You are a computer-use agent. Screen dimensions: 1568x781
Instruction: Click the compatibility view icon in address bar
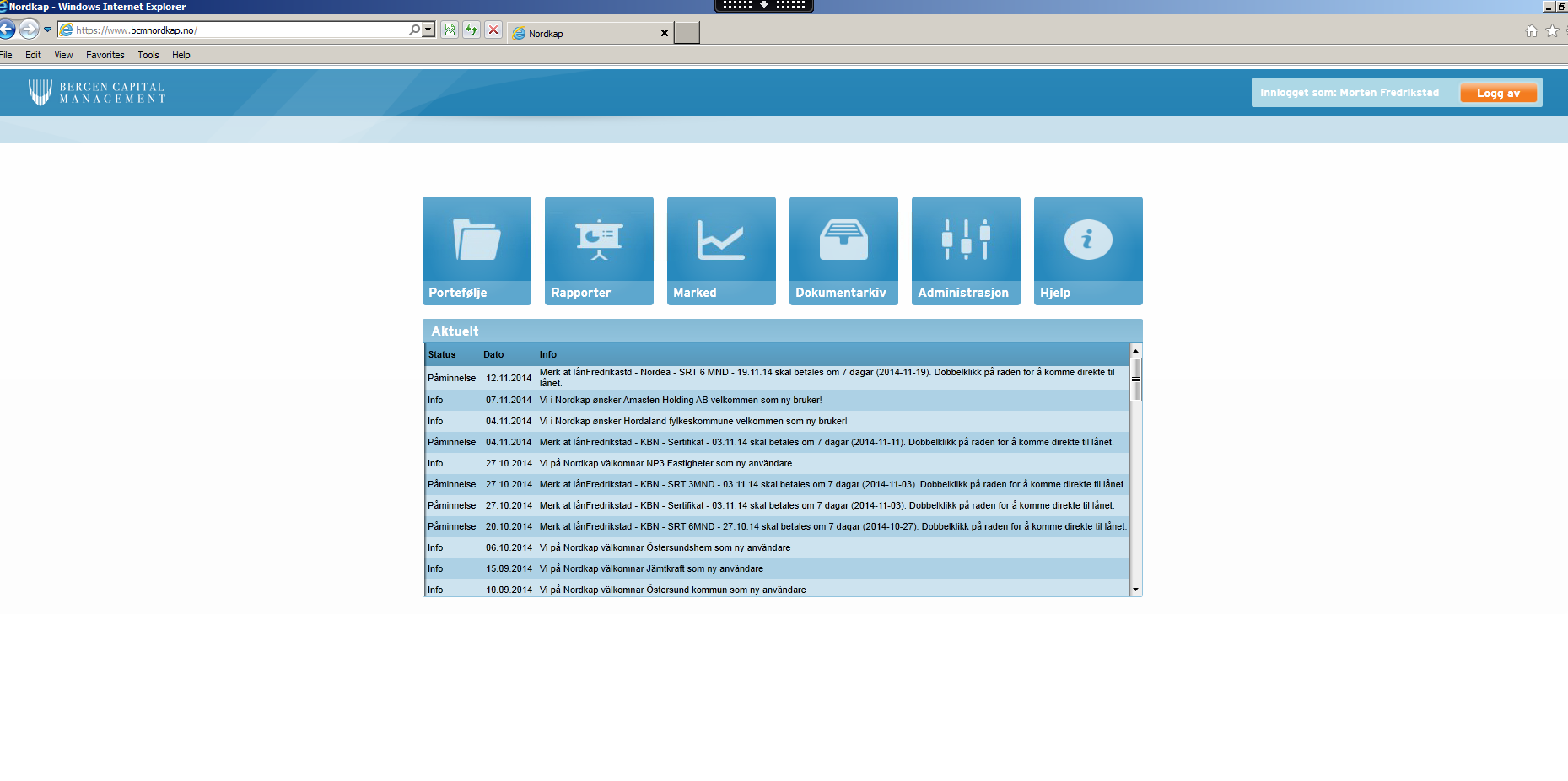click(x=450, y=30)
